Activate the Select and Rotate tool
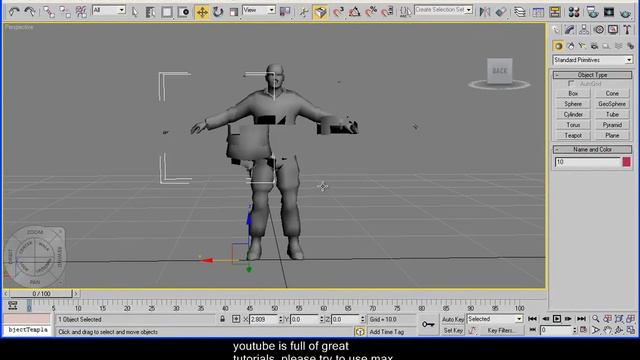 tap(218, 12)
